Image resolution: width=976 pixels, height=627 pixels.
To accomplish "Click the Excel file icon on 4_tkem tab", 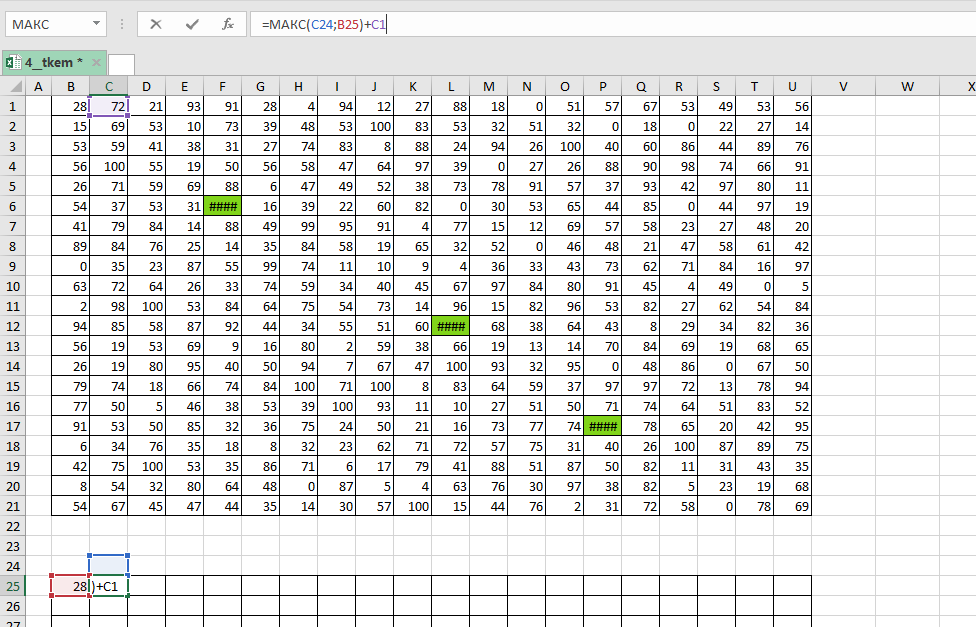I will tap(13, 63).
